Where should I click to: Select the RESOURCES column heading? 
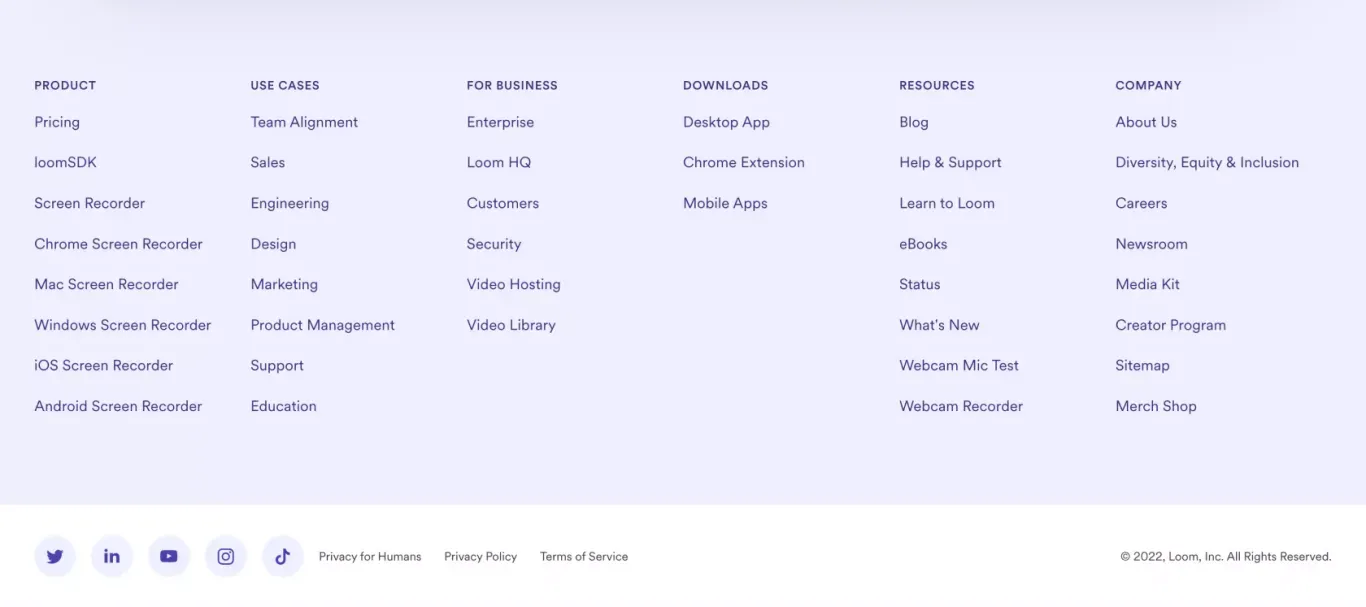937,85
